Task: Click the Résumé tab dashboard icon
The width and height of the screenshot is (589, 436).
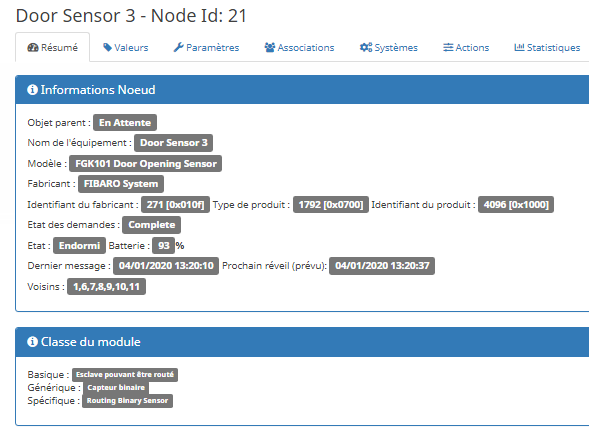Action: pyautogui.click(x=33, y=47)
